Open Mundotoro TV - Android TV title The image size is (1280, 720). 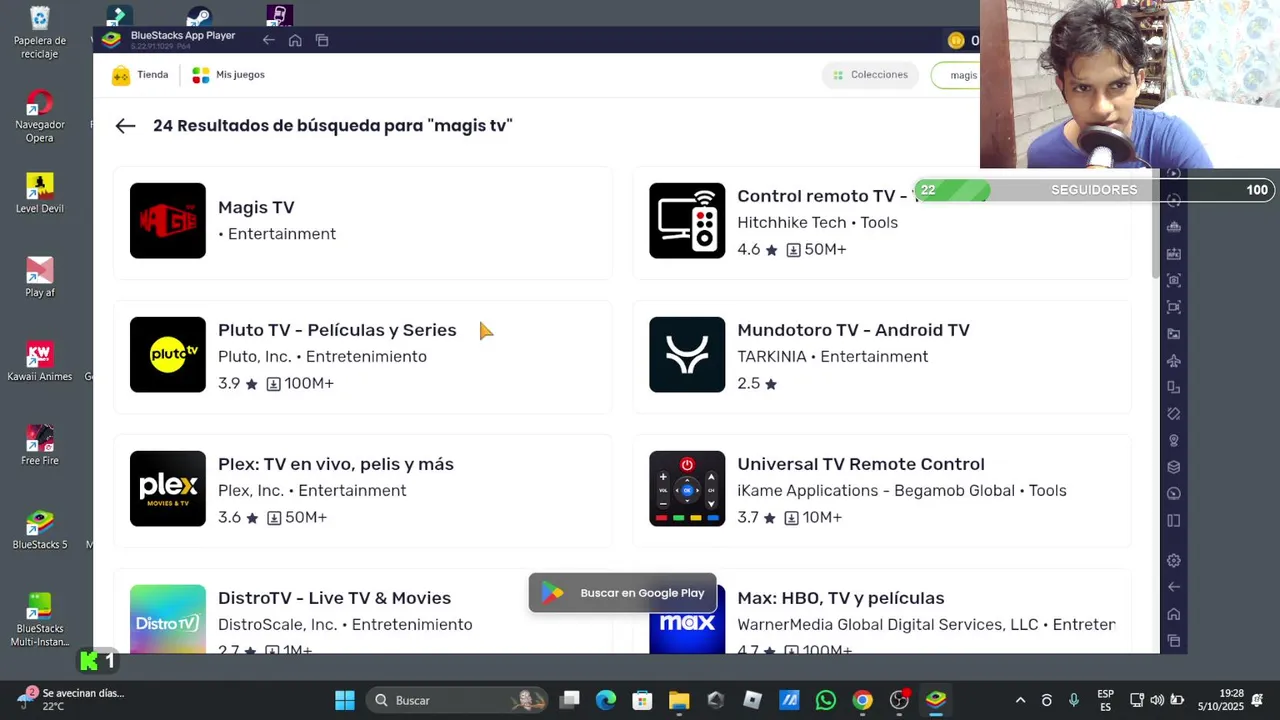point(853,330)
